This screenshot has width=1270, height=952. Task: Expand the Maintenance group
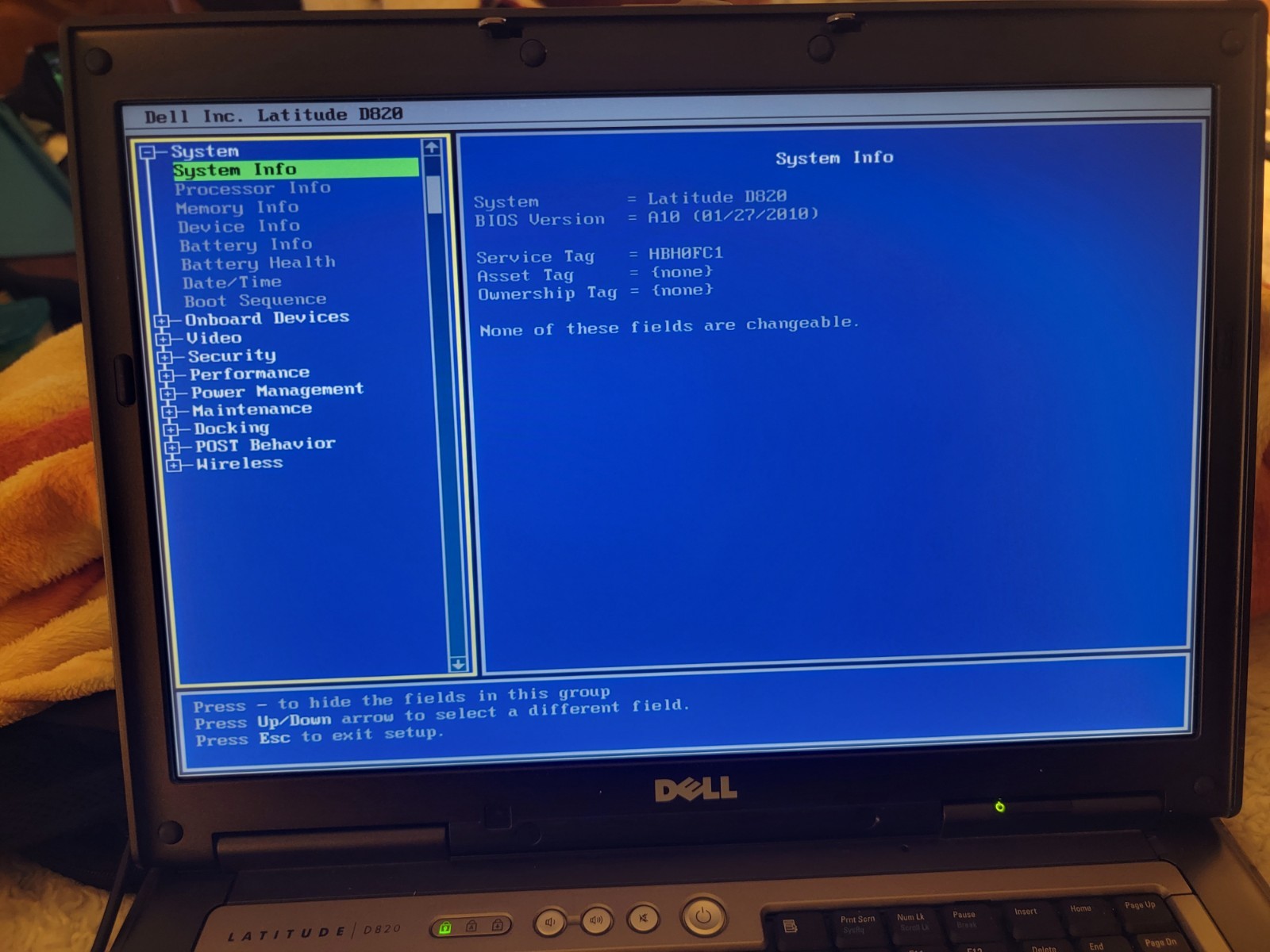(x=169, y=412)
